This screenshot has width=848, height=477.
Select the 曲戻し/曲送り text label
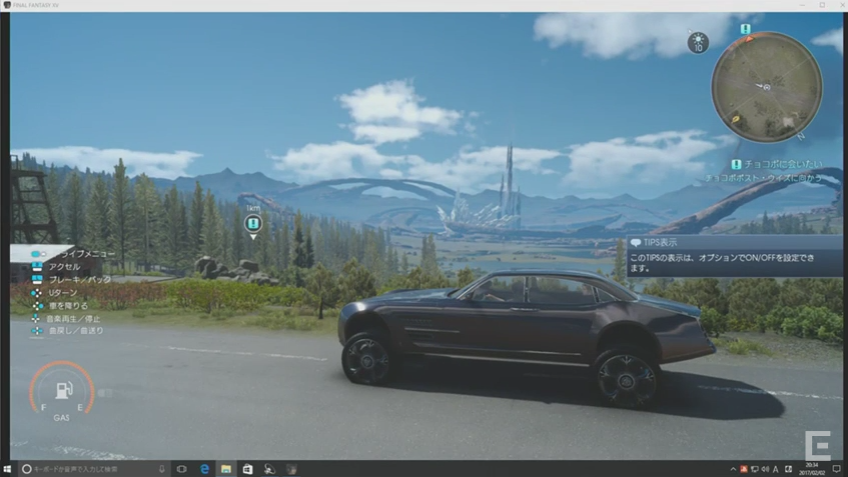pyautogui.click(x=76, y=330)
